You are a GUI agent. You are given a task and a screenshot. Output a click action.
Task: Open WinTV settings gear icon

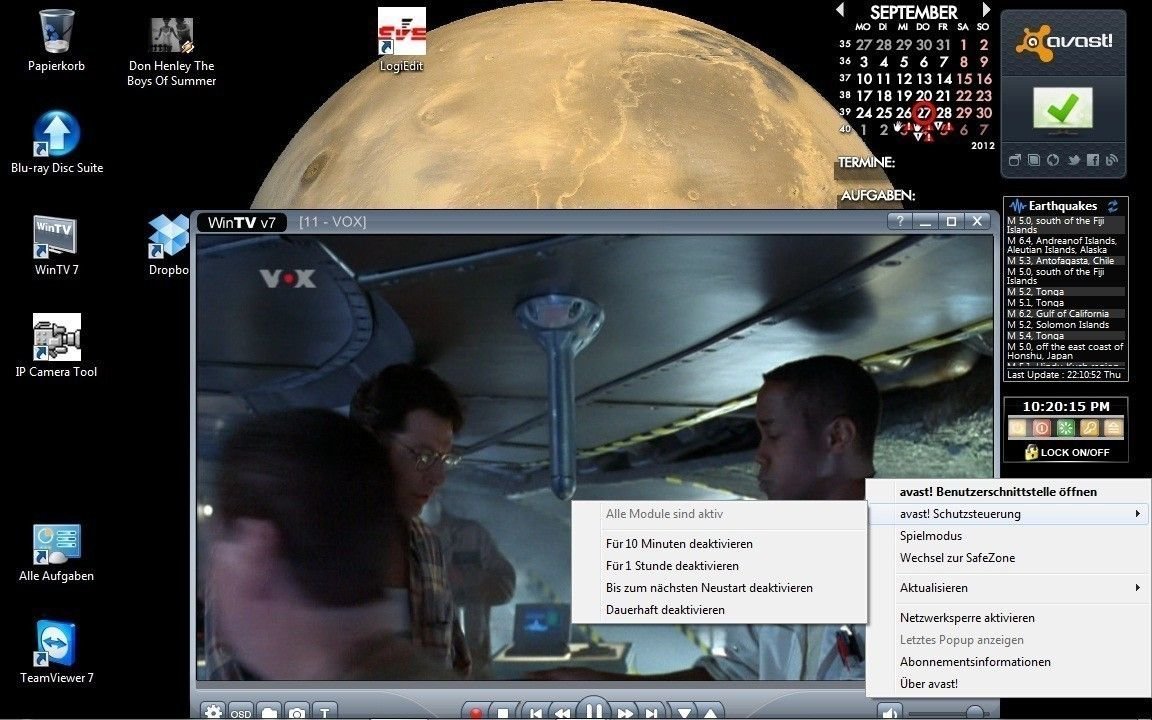pos(213,711)
